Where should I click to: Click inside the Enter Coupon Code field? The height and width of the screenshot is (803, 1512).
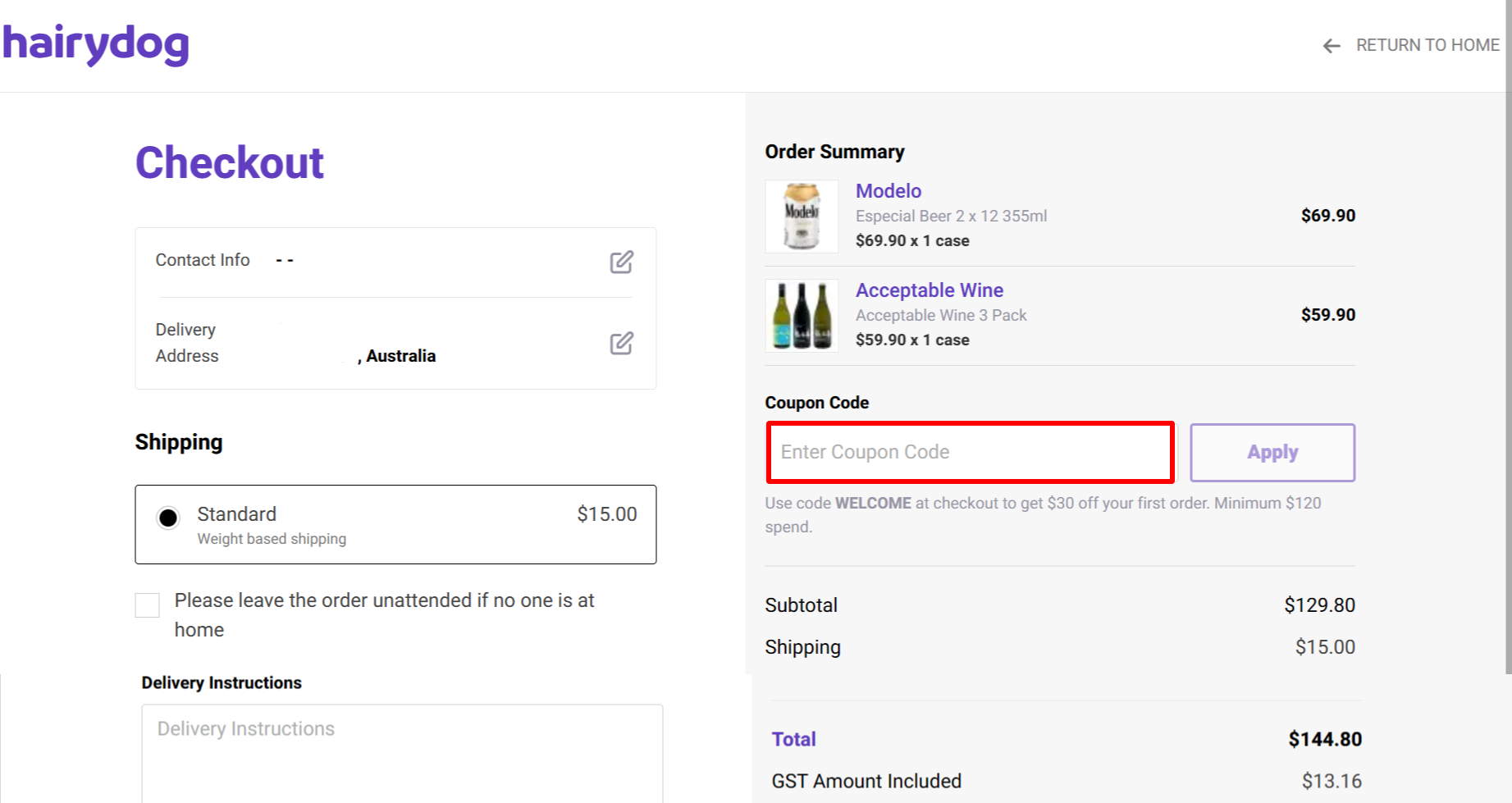tap(969, 452)
